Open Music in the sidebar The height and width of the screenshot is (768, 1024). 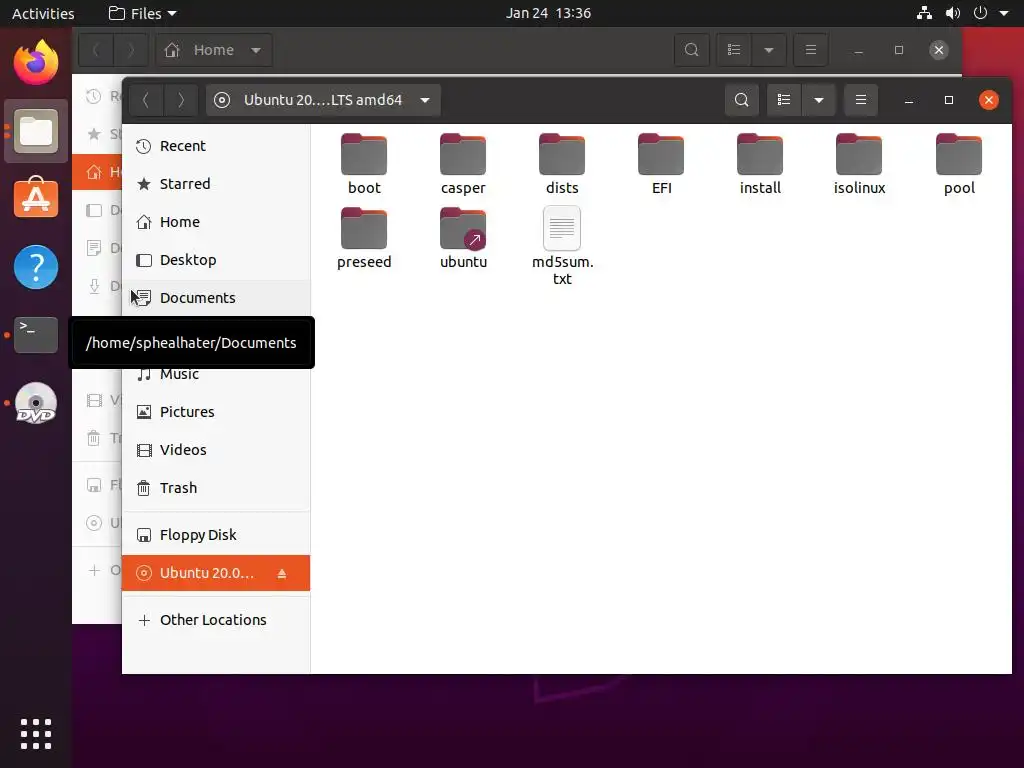(x=216, y=375)
